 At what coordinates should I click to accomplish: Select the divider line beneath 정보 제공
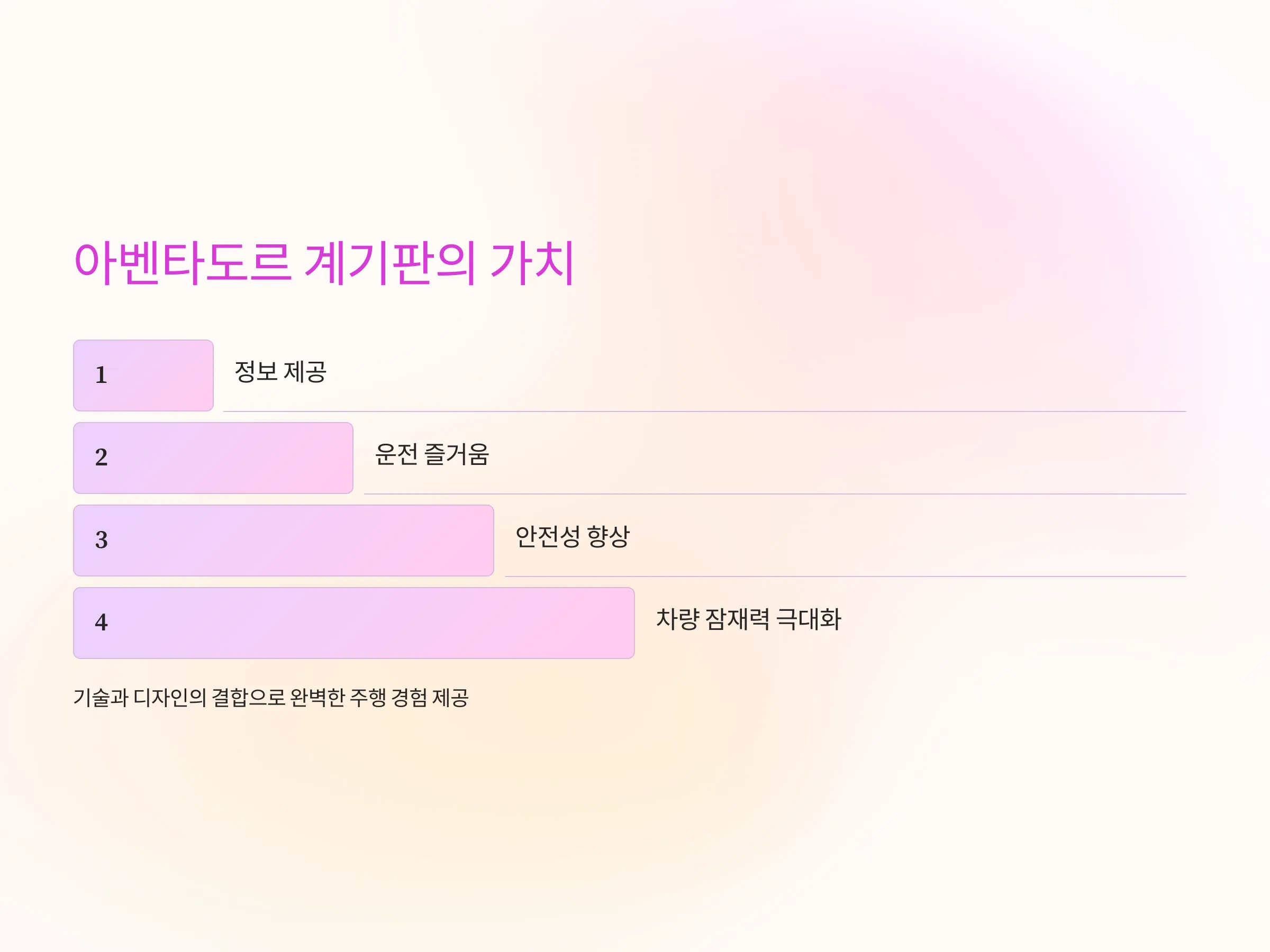pos(704,411)
